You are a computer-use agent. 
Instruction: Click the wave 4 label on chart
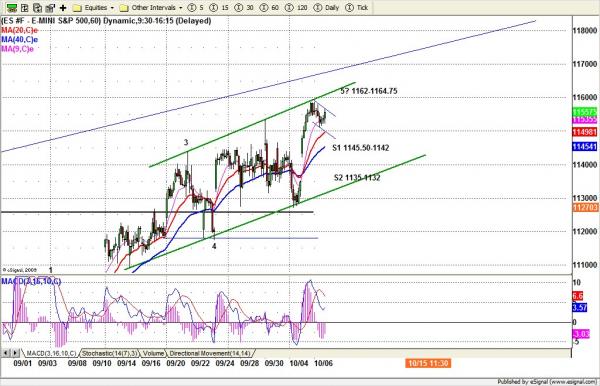click(x=214, y=246)
